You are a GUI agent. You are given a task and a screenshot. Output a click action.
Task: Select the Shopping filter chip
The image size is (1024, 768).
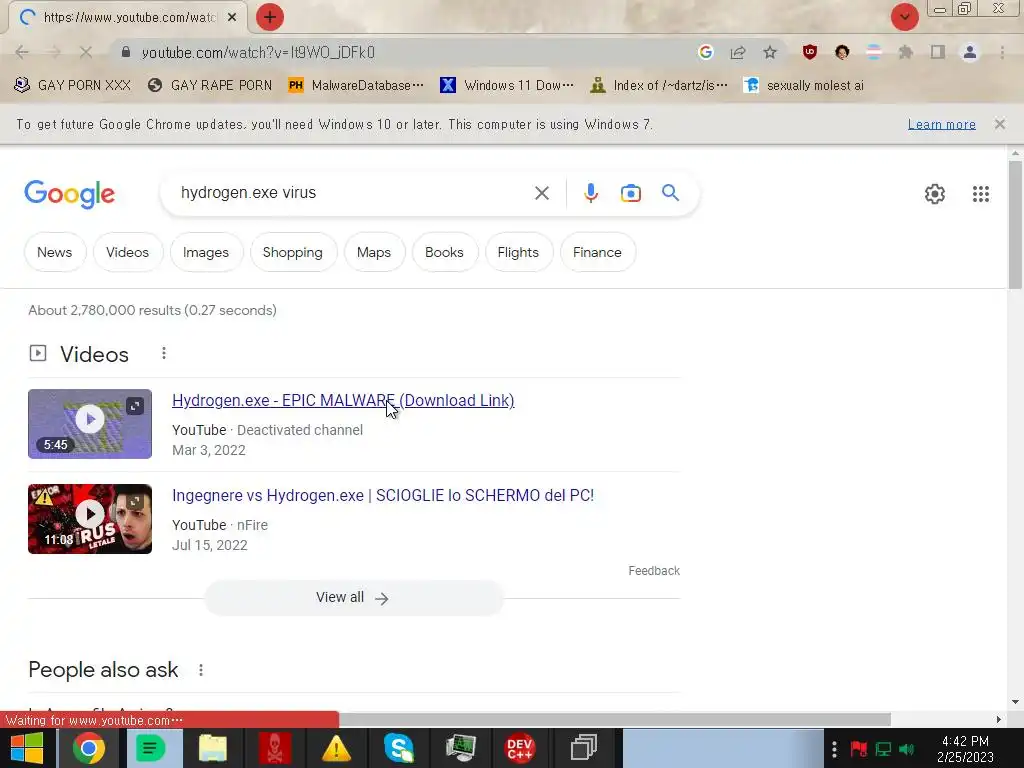click(x=293, y=252)
